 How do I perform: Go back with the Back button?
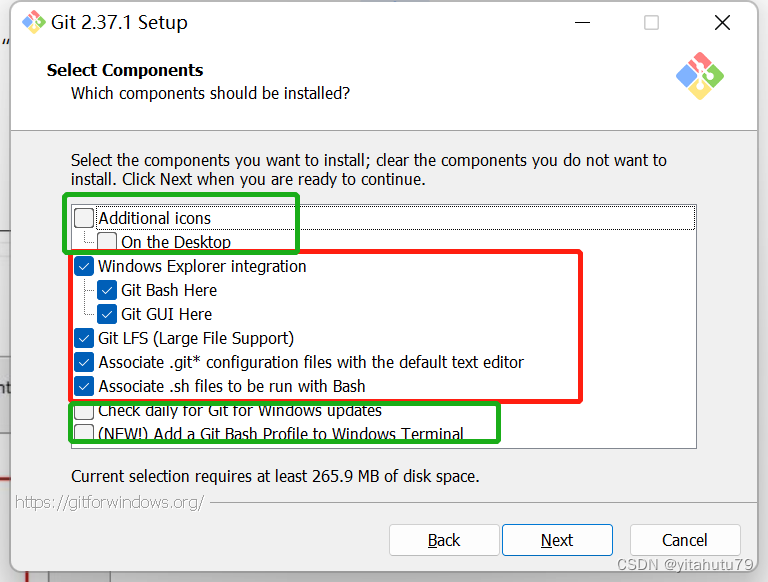(x=444, y=540)
